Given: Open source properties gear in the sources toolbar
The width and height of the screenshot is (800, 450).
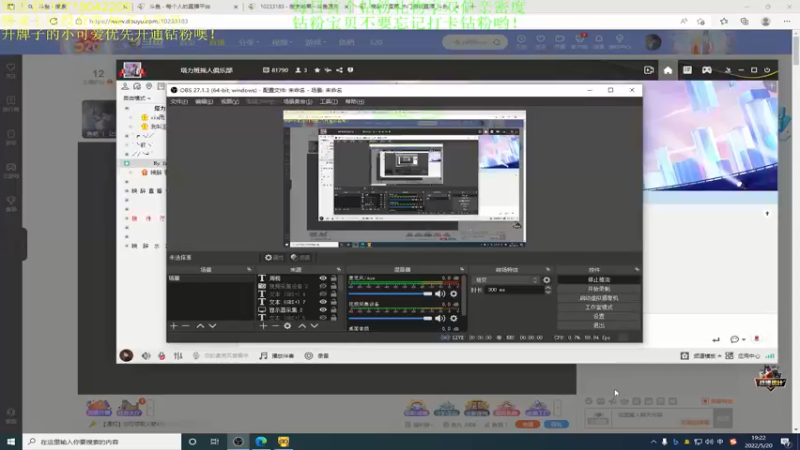Looking at the screenshot, I should (288, 326).
